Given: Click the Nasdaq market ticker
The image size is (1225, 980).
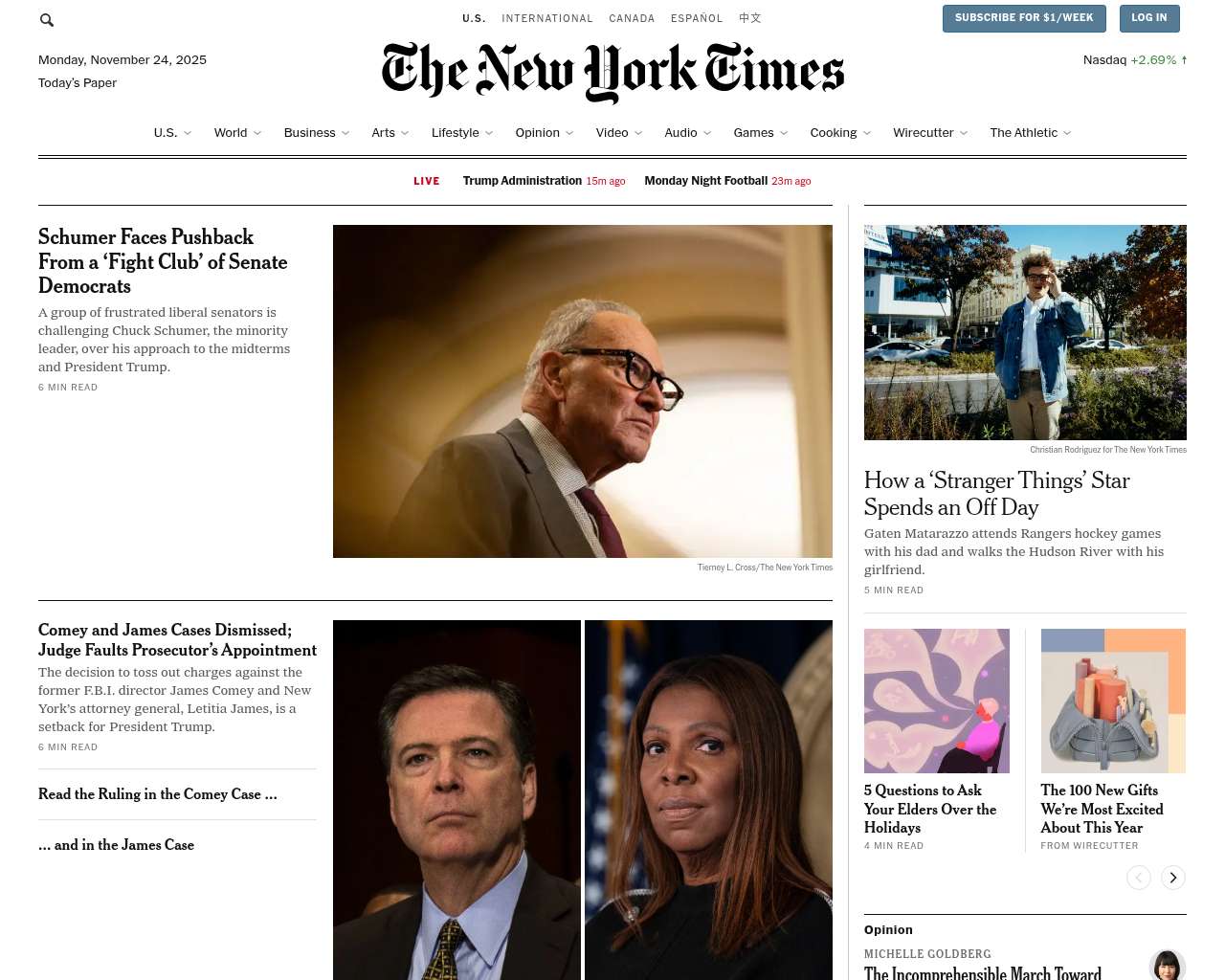Looking at the screenshot, I should (1135, 59).
